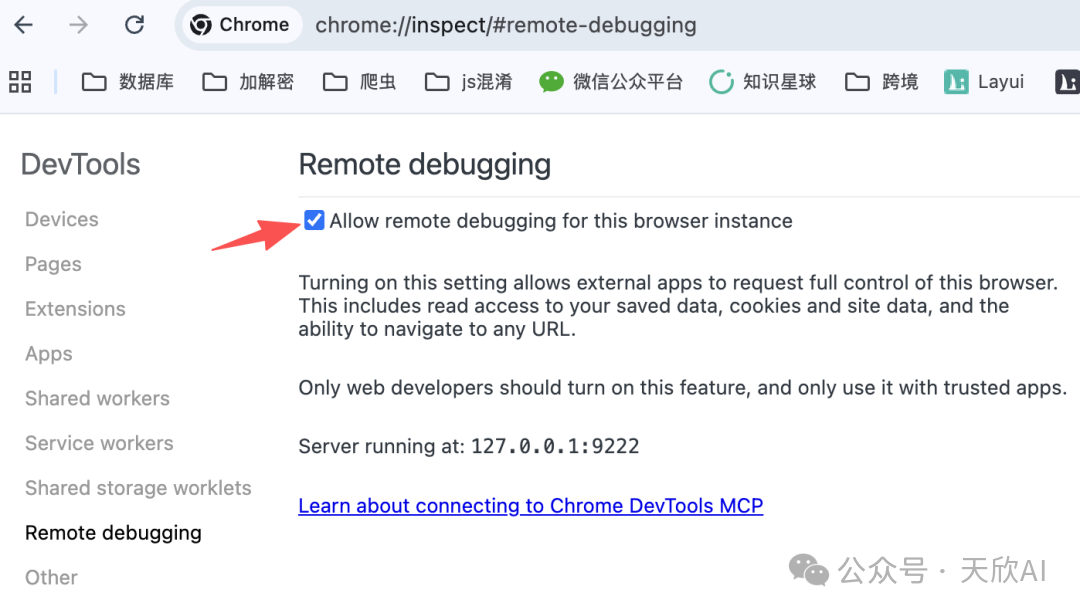The image size is (1080, 613).
Task: Open the 数据库 bookmark folder
Action: (128, 82)
